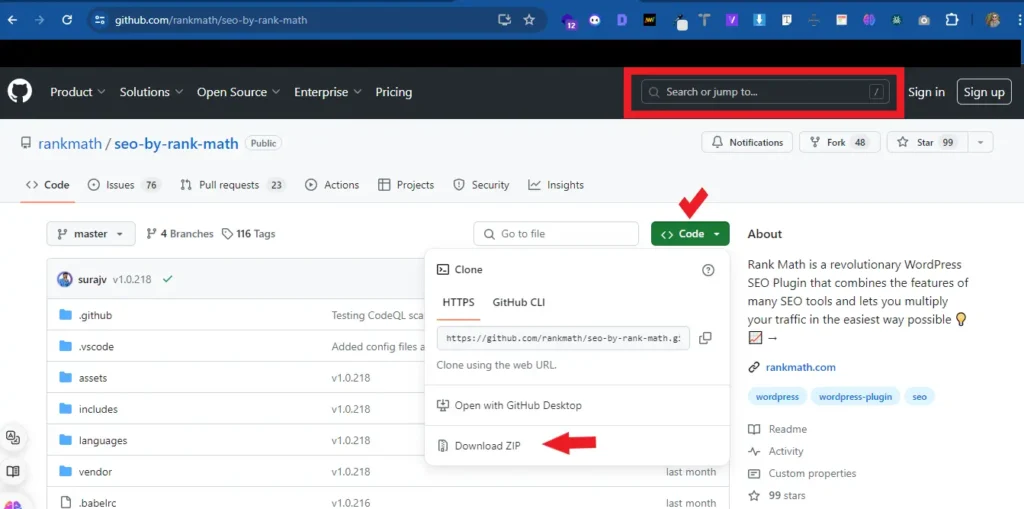Expand the Solutions menu
1024x509 pixels.
click(x=152, y=92)
